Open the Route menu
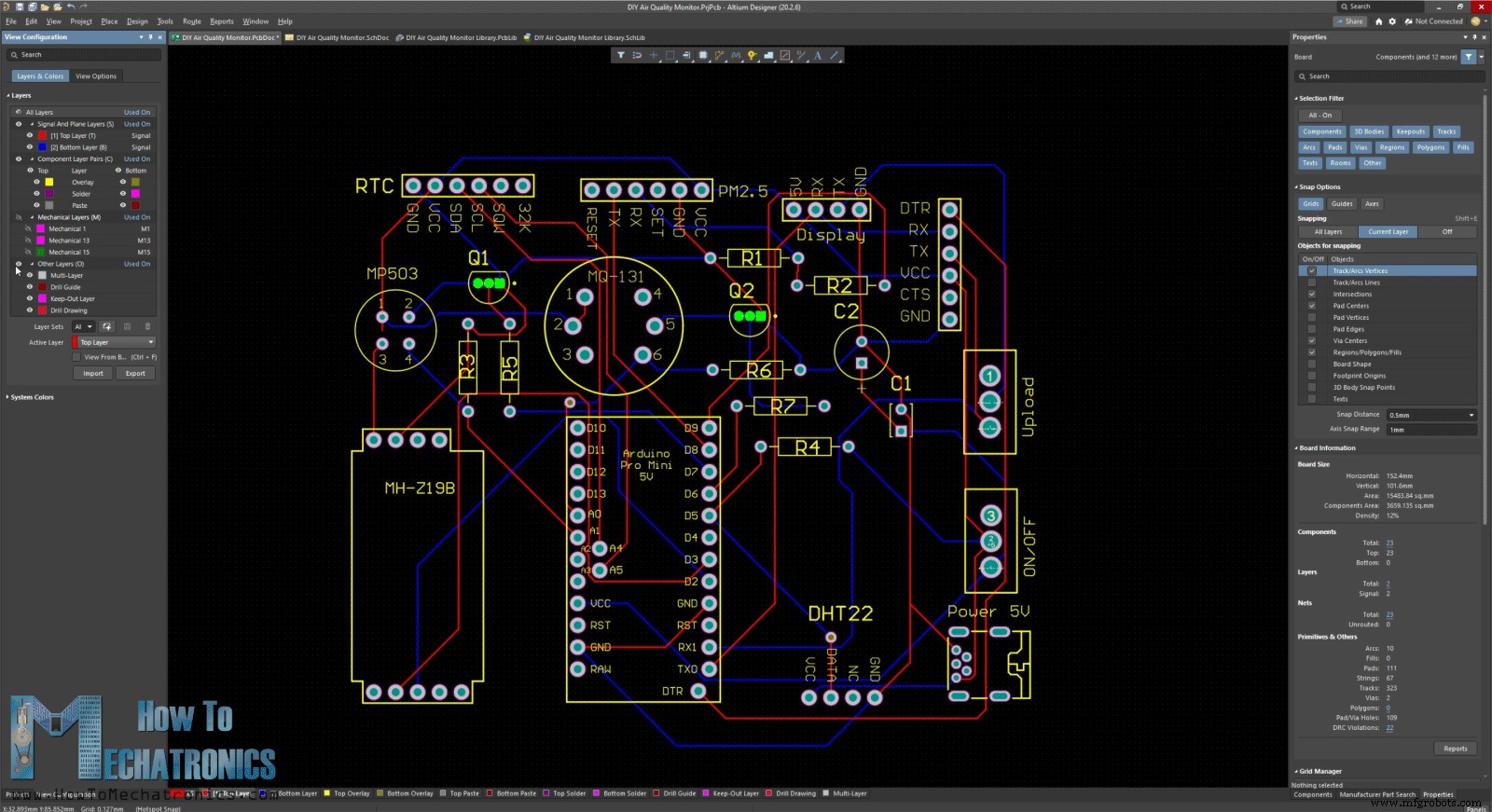 click(191, 21)
